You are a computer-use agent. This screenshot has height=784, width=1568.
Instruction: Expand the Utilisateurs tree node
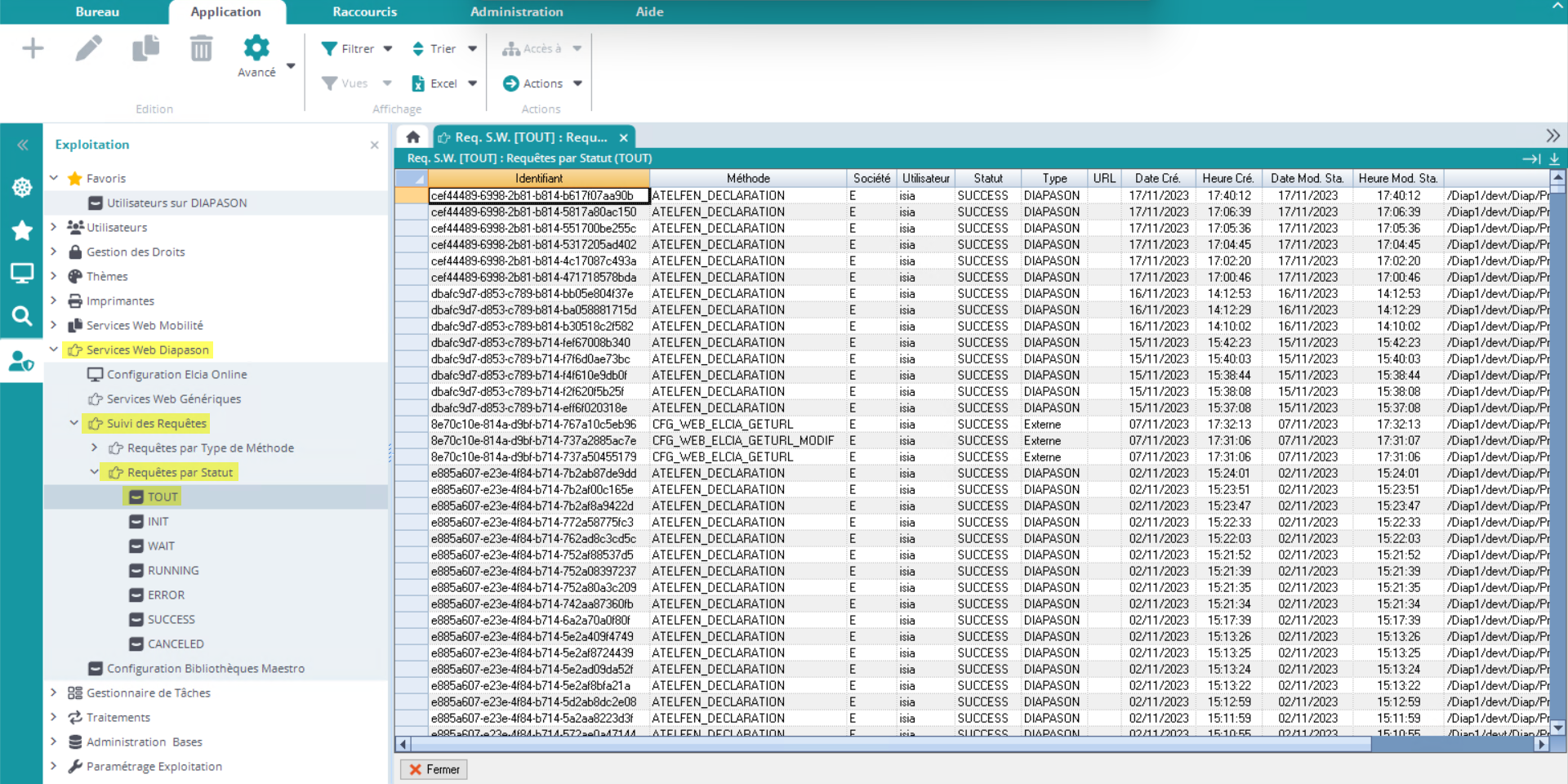(54, 227)
